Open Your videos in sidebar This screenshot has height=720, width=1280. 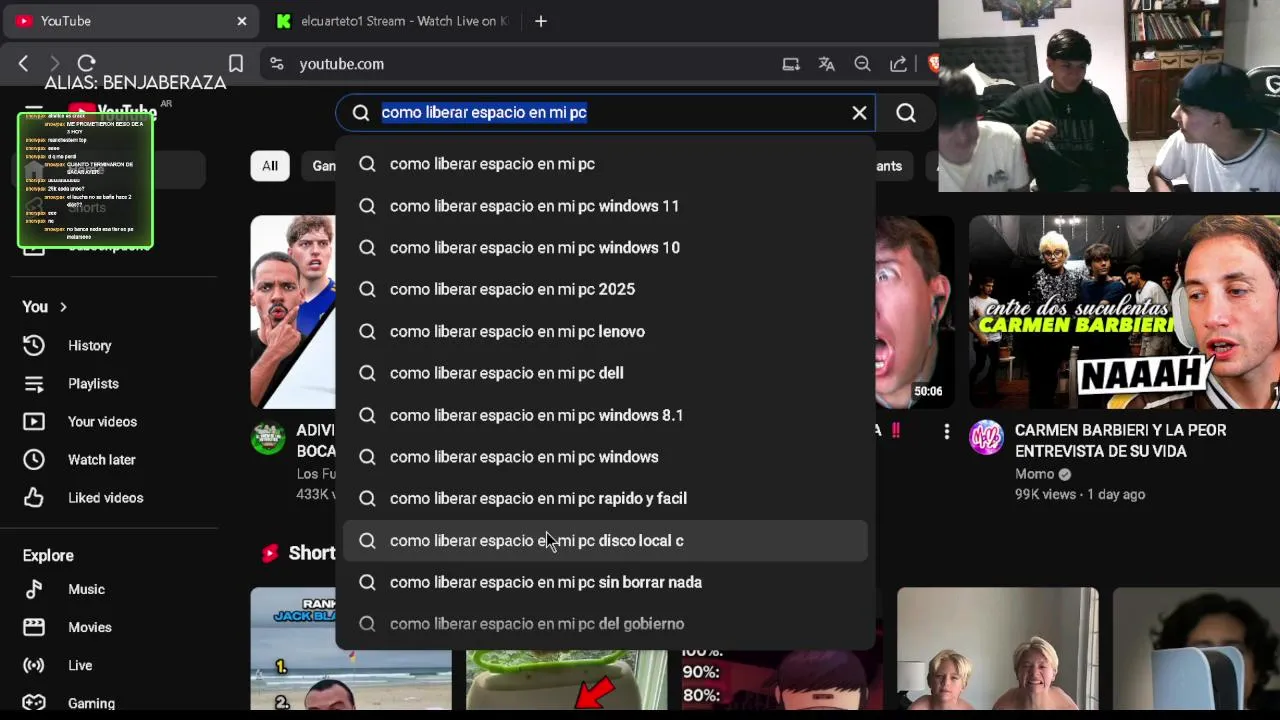coord(102,422)
